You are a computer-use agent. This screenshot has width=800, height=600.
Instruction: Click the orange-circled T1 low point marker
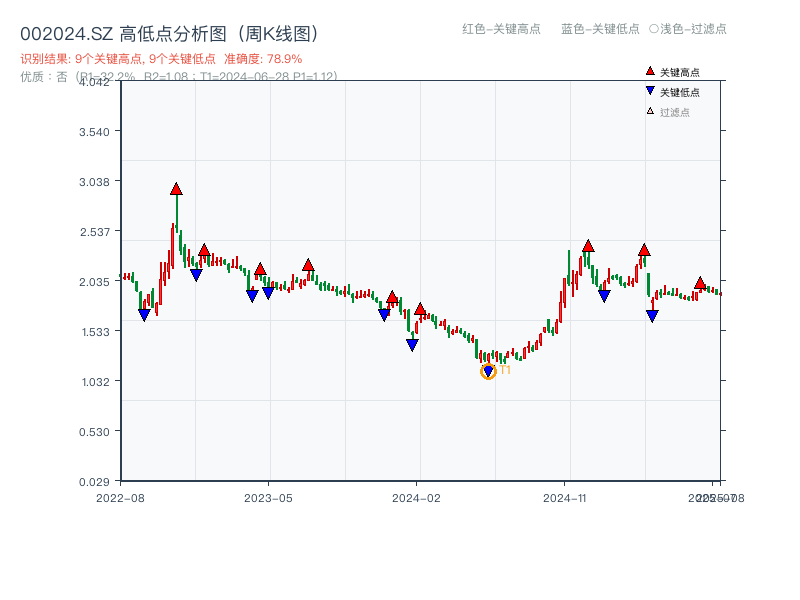tap(488, 372)
